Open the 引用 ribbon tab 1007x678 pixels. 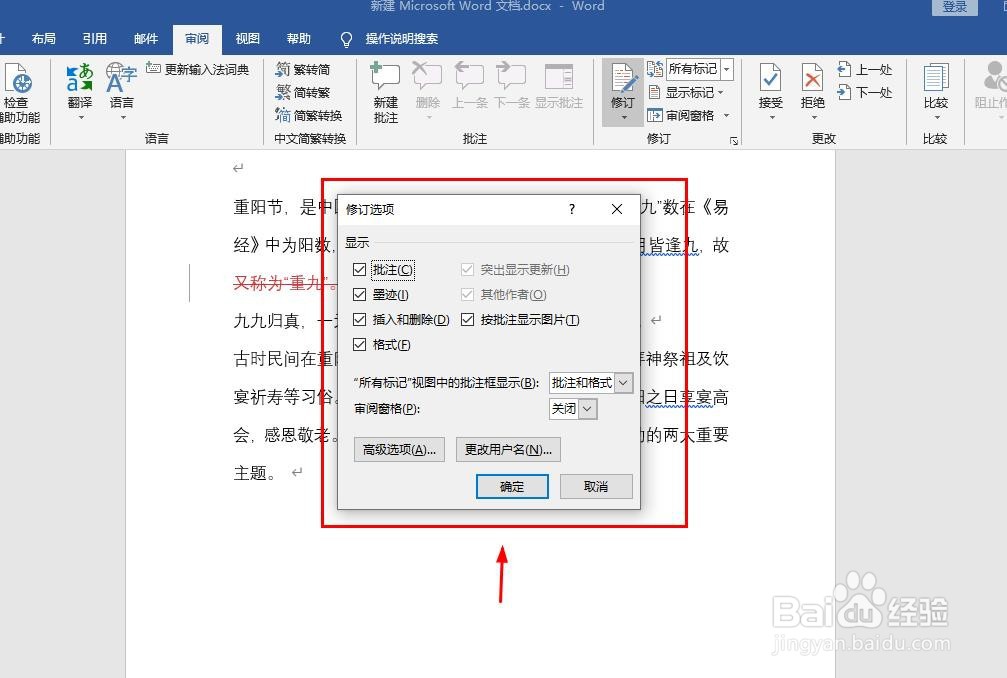(95, 39)
